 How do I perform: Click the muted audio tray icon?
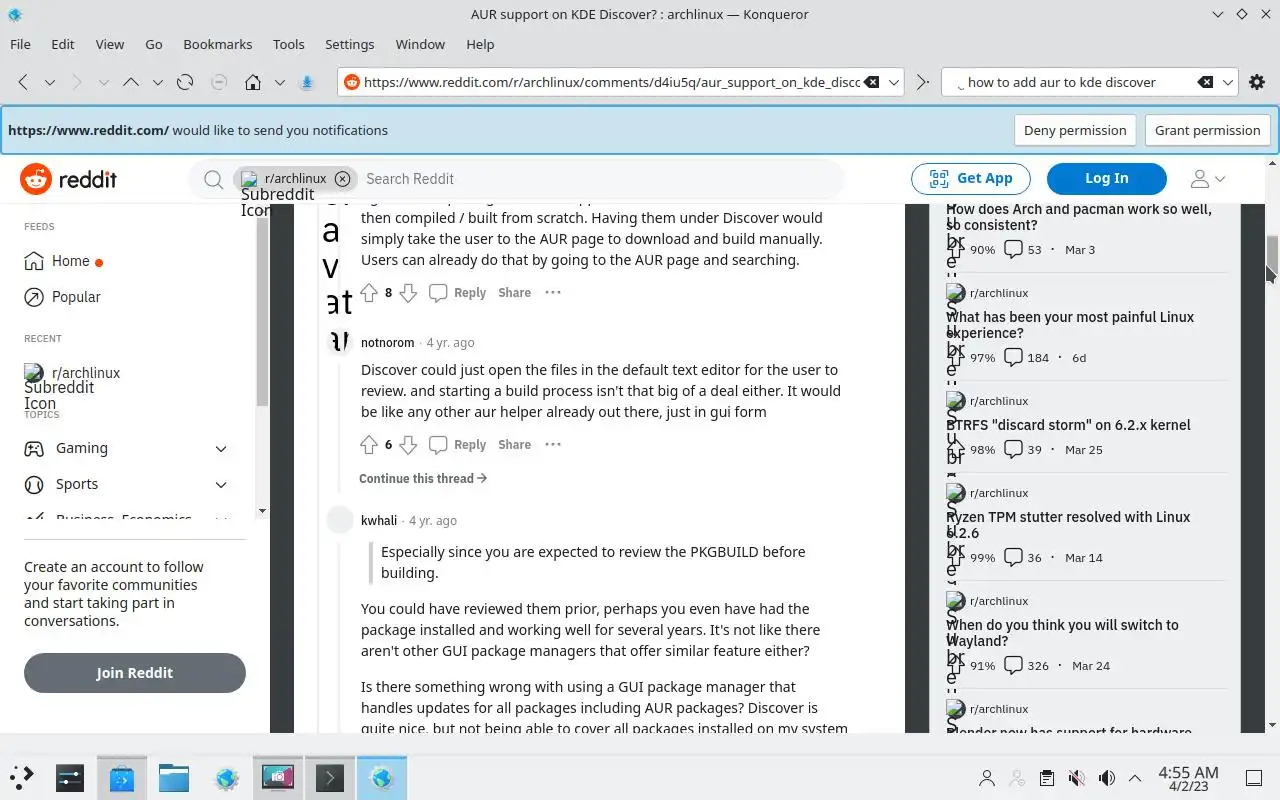pyautogui.click(x=1076, y=777)
